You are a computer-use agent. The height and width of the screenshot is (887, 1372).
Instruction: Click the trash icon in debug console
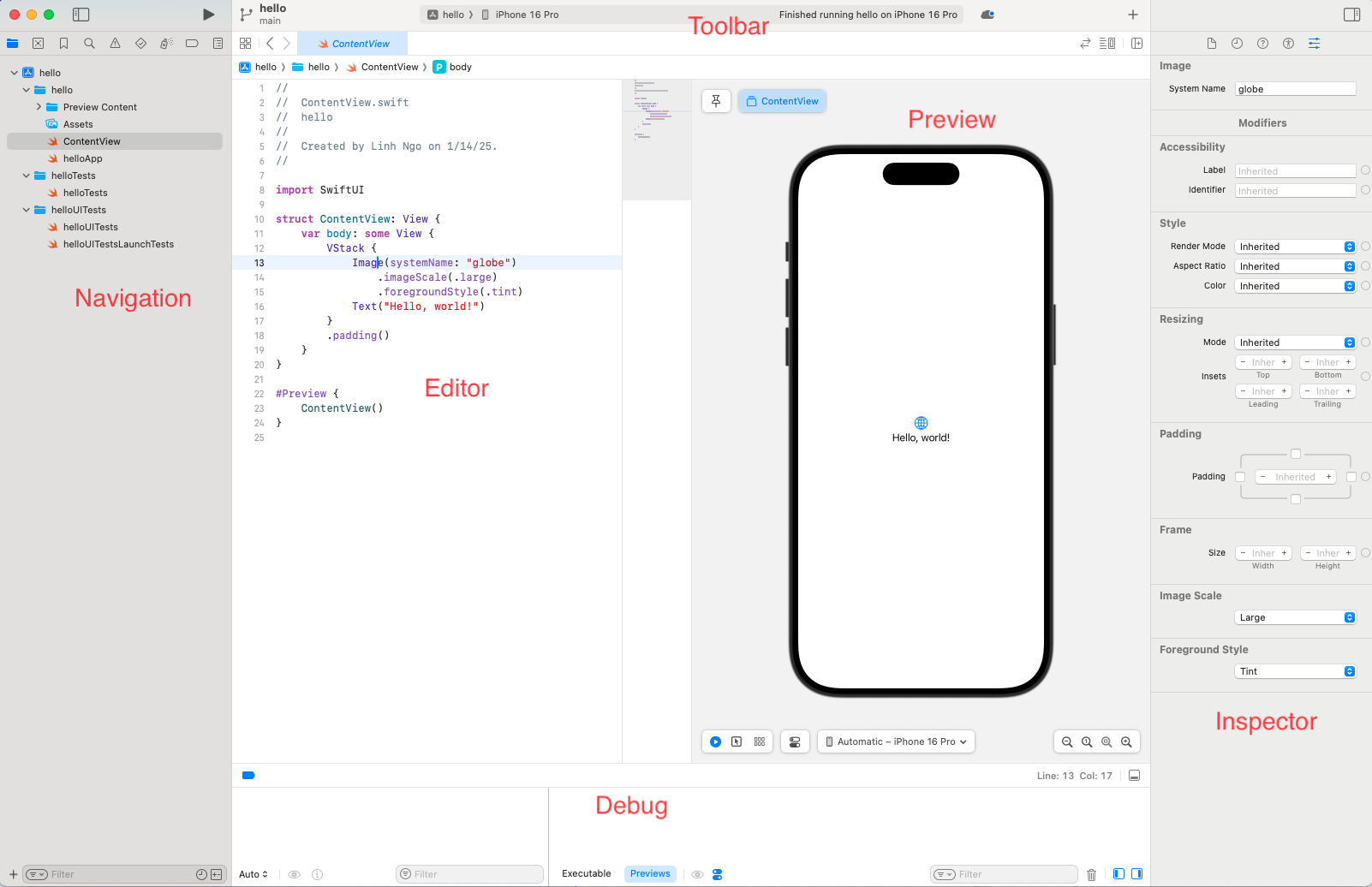tap(1091, 874)
